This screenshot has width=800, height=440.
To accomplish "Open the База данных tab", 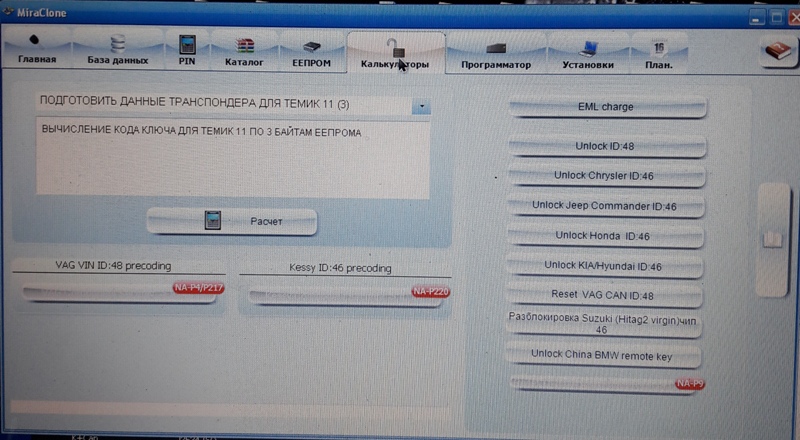I will pyautogui.click(x=117, y=51).
